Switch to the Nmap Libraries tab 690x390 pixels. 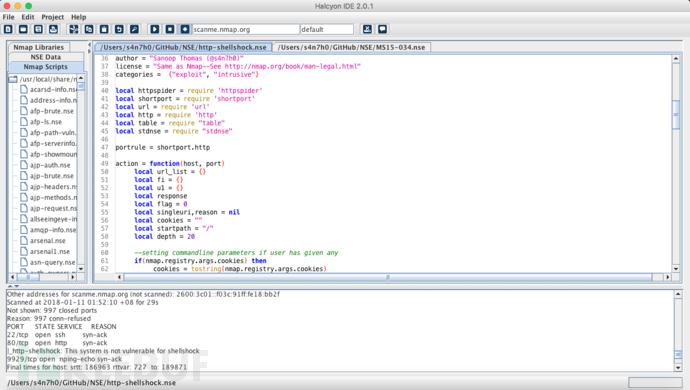click(x=38, y=47)
